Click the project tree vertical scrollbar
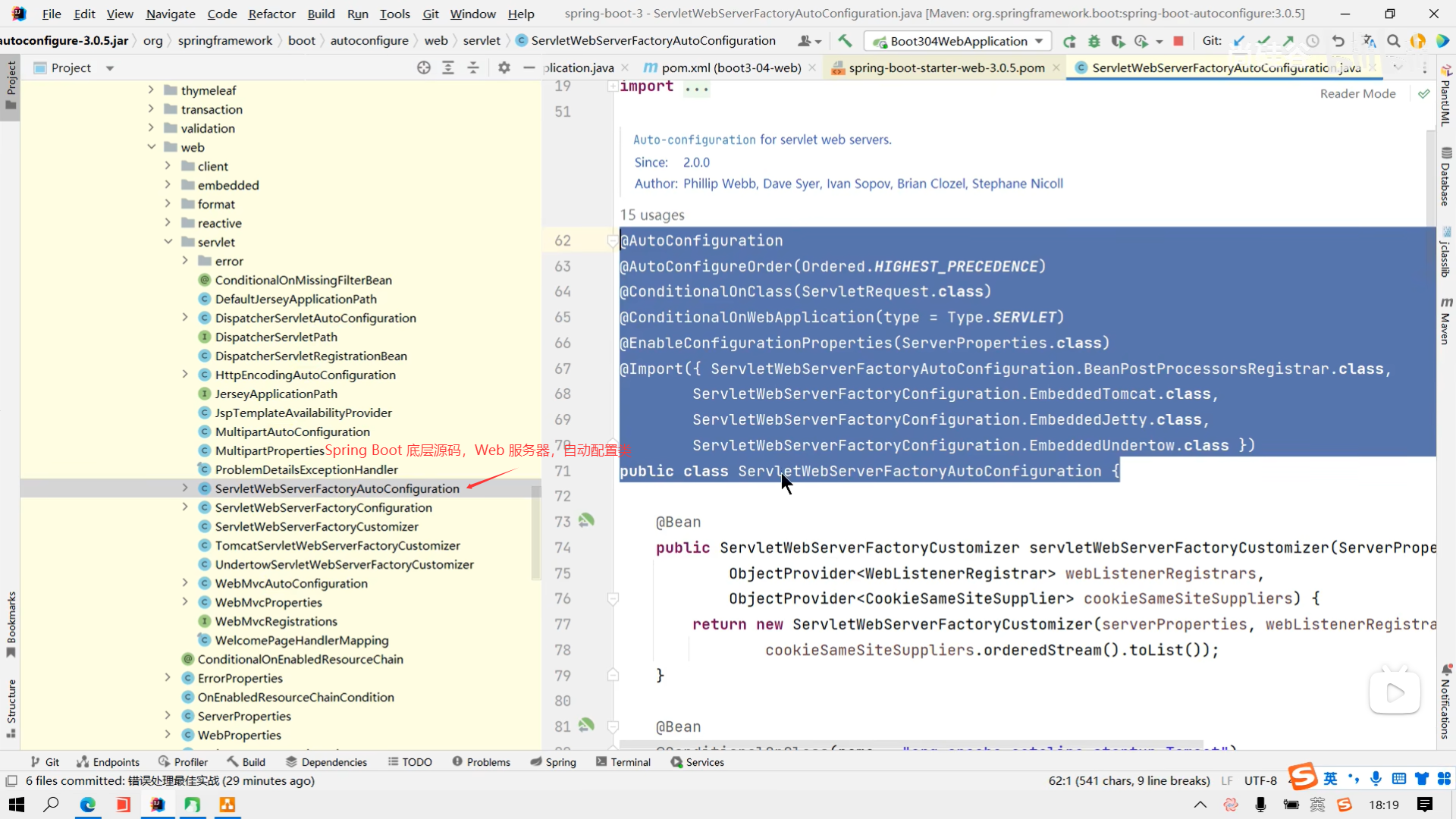Viewport: 1456px width, 819px height. pos(536,531)
